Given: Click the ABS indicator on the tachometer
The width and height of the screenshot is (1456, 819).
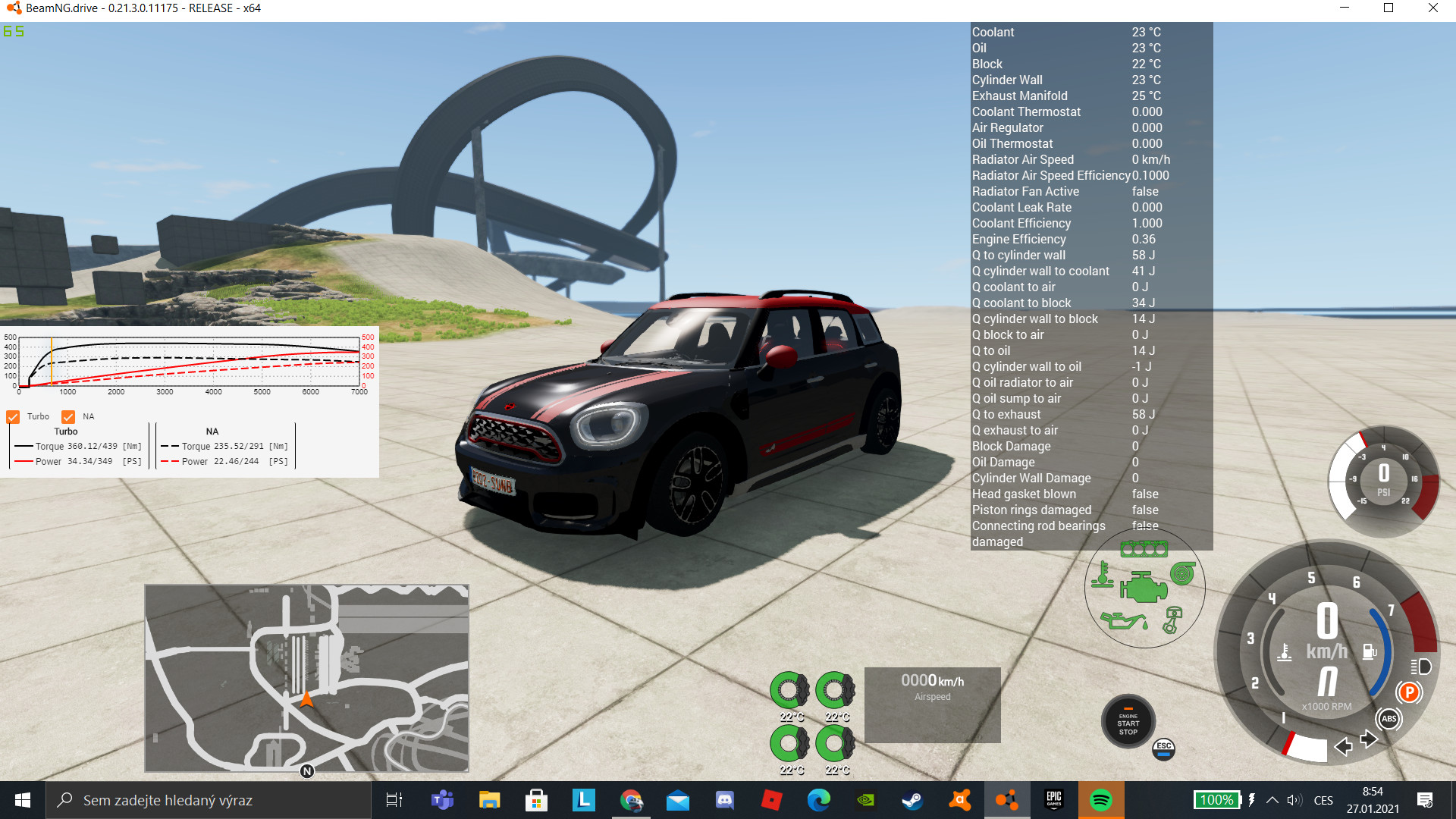Looking at the screenshot, I should [1389, 719].
